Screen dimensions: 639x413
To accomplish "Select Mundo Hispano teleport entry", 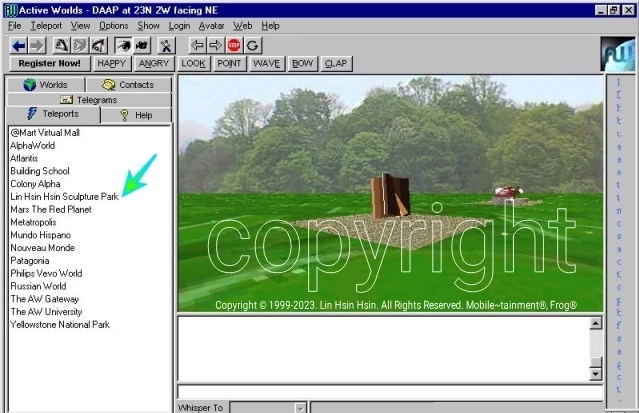I will (40, 235).
